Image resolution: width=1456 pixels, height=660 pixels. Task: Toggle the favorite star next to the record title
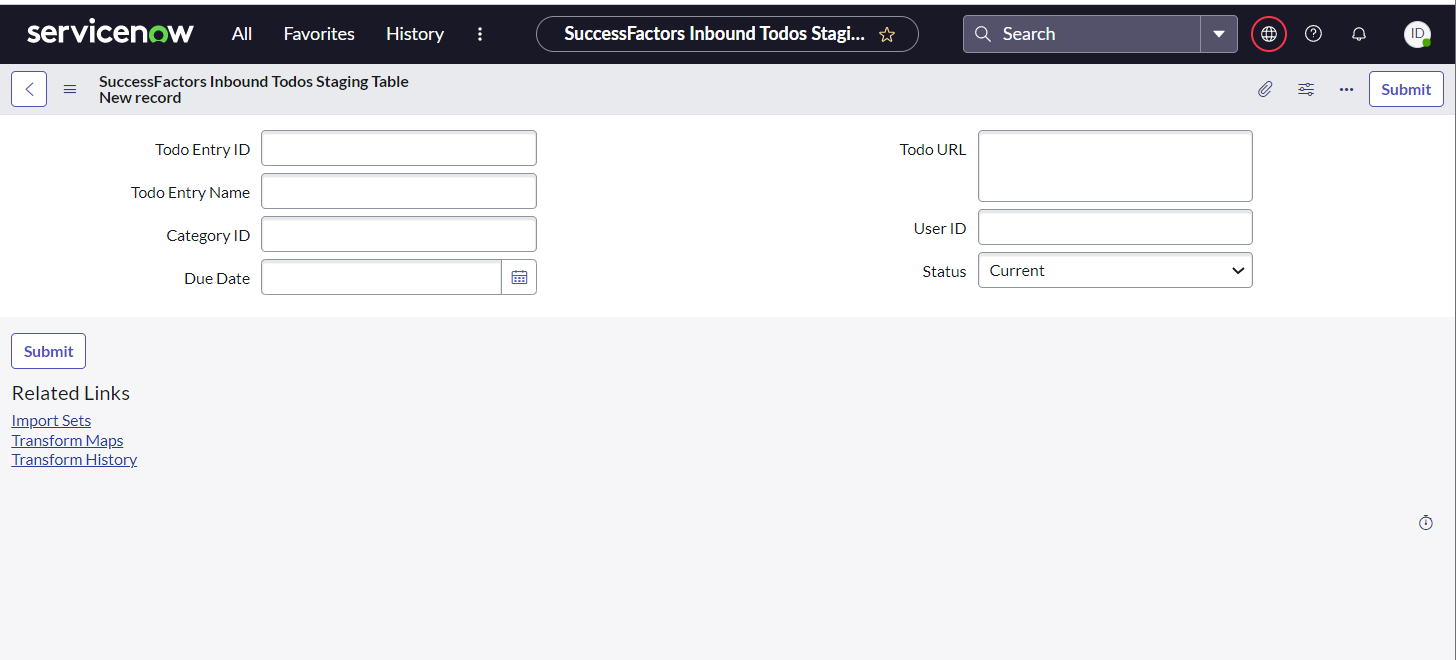[886, 34]
